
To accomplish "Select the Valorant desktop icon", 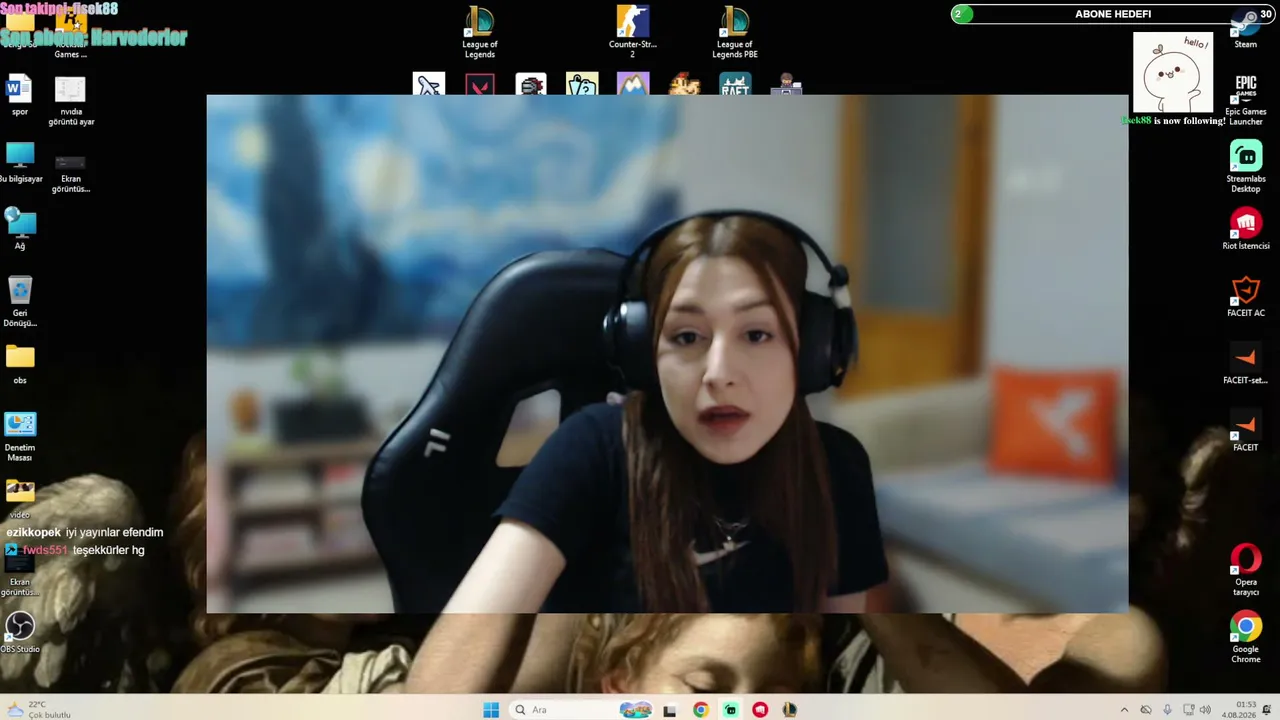I will [x=480, y=84].
